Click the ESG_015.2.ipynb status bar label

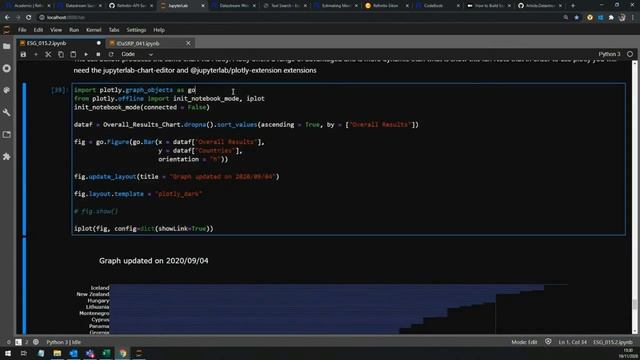[613, 342]
